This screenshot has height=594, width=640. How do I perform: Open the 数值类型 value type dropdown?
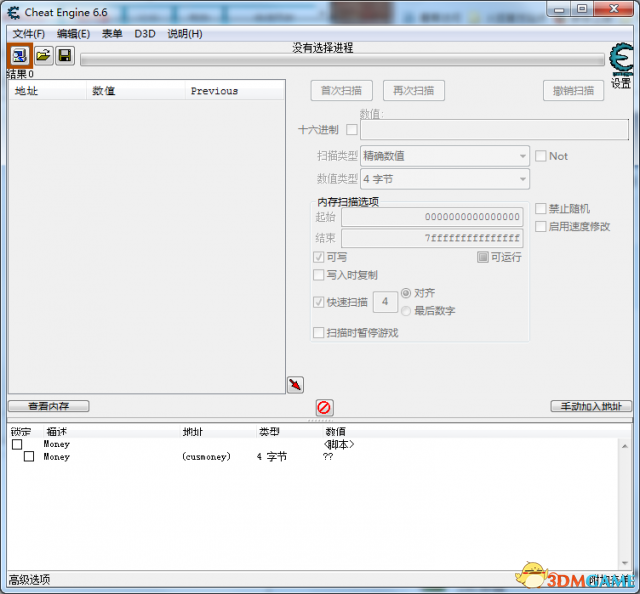445,179
